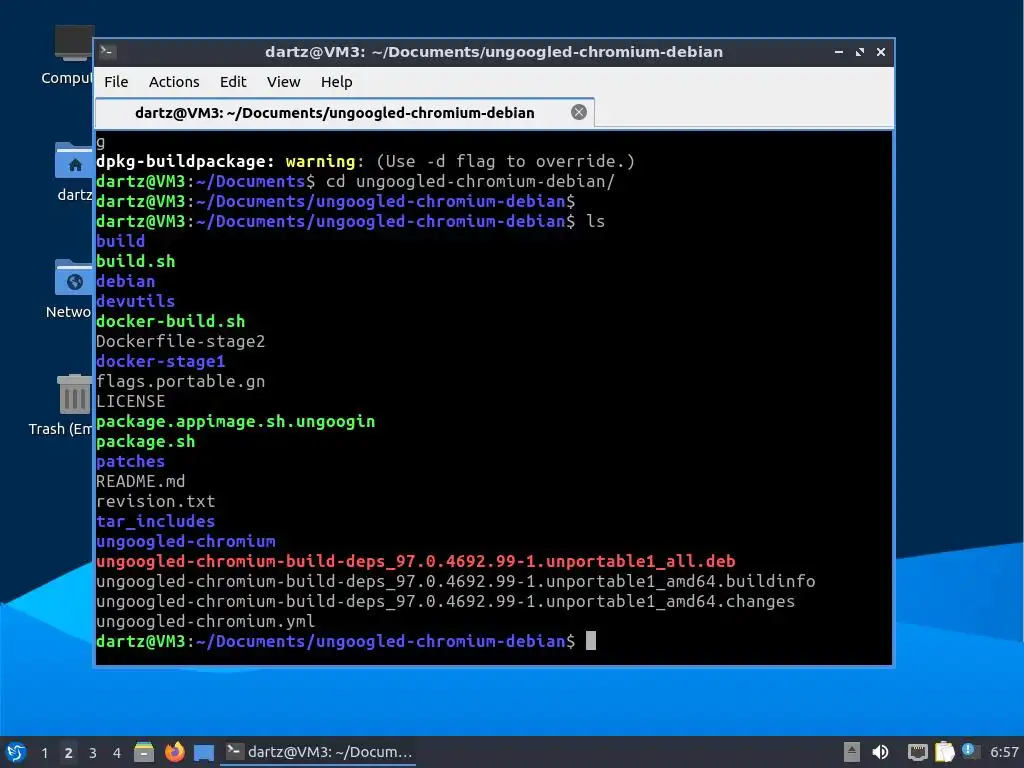Close the terminal tab with the X button
The width and height of the screenshot is (1024, 768).
[579, 112]
